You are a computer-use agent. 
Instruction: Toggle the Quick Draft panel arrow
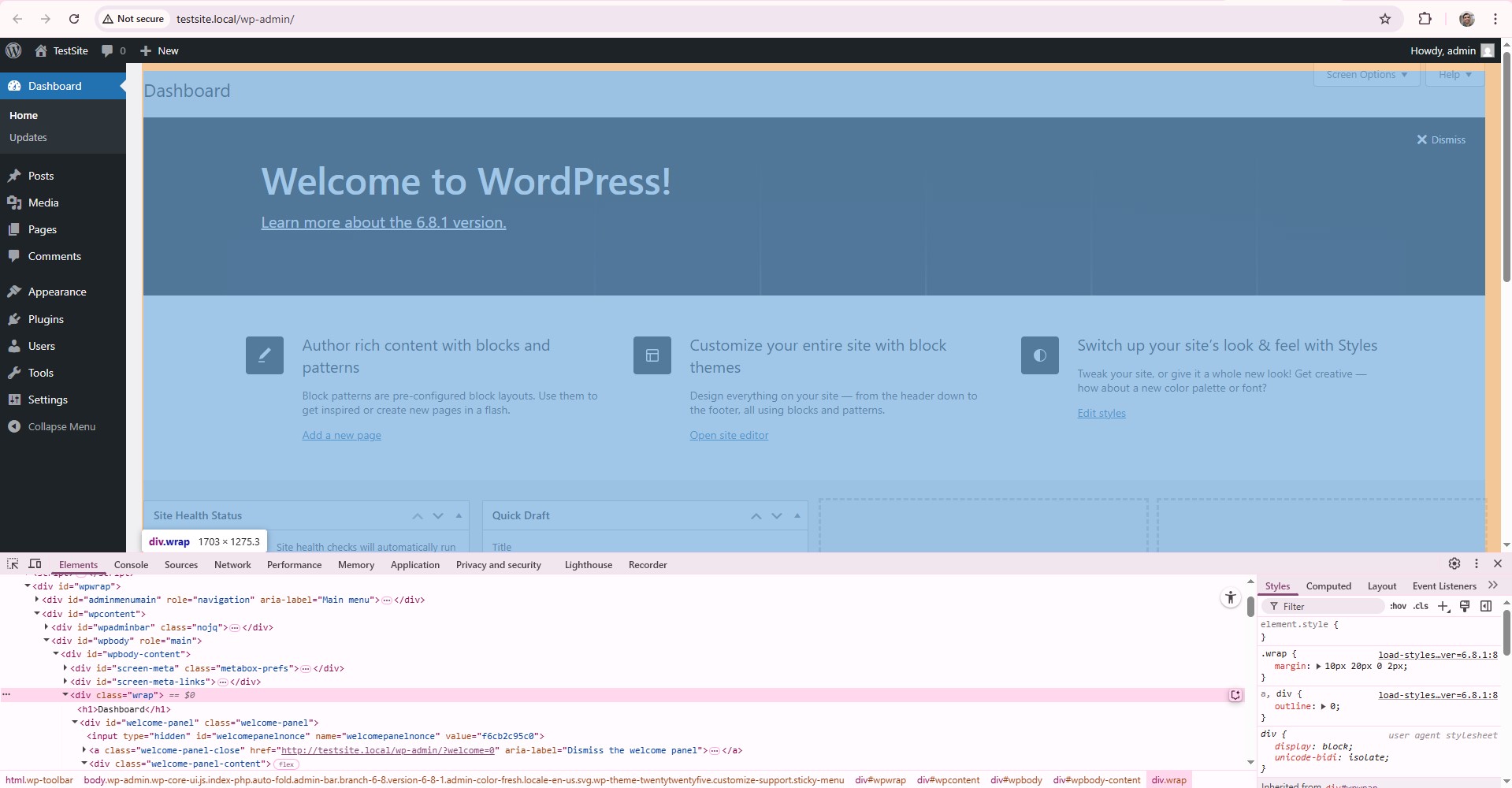tap(797, 515)
